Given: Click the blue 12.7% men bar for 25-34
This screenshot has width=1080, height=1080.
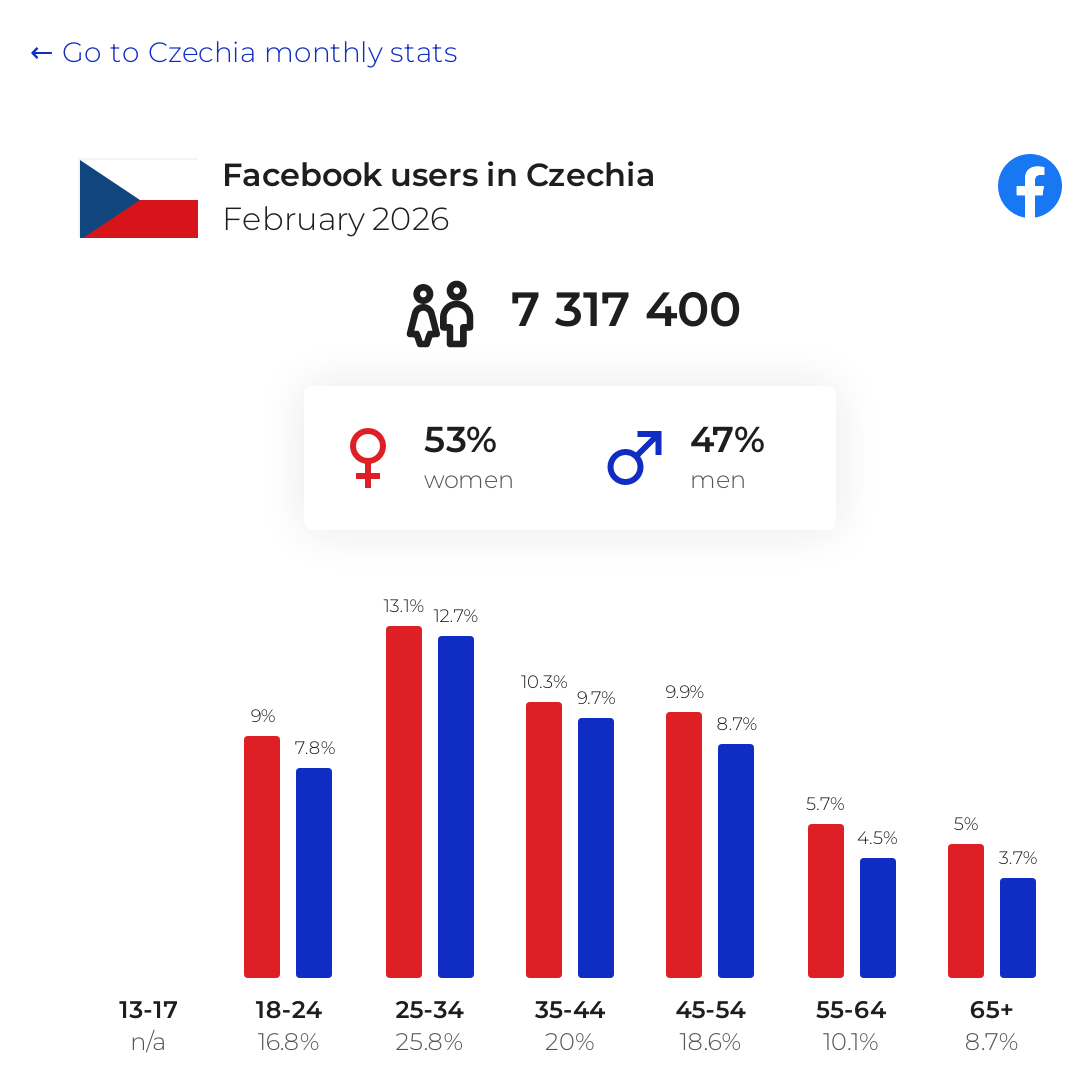Looking at the screenshot, I should click(x=456, y=807).
